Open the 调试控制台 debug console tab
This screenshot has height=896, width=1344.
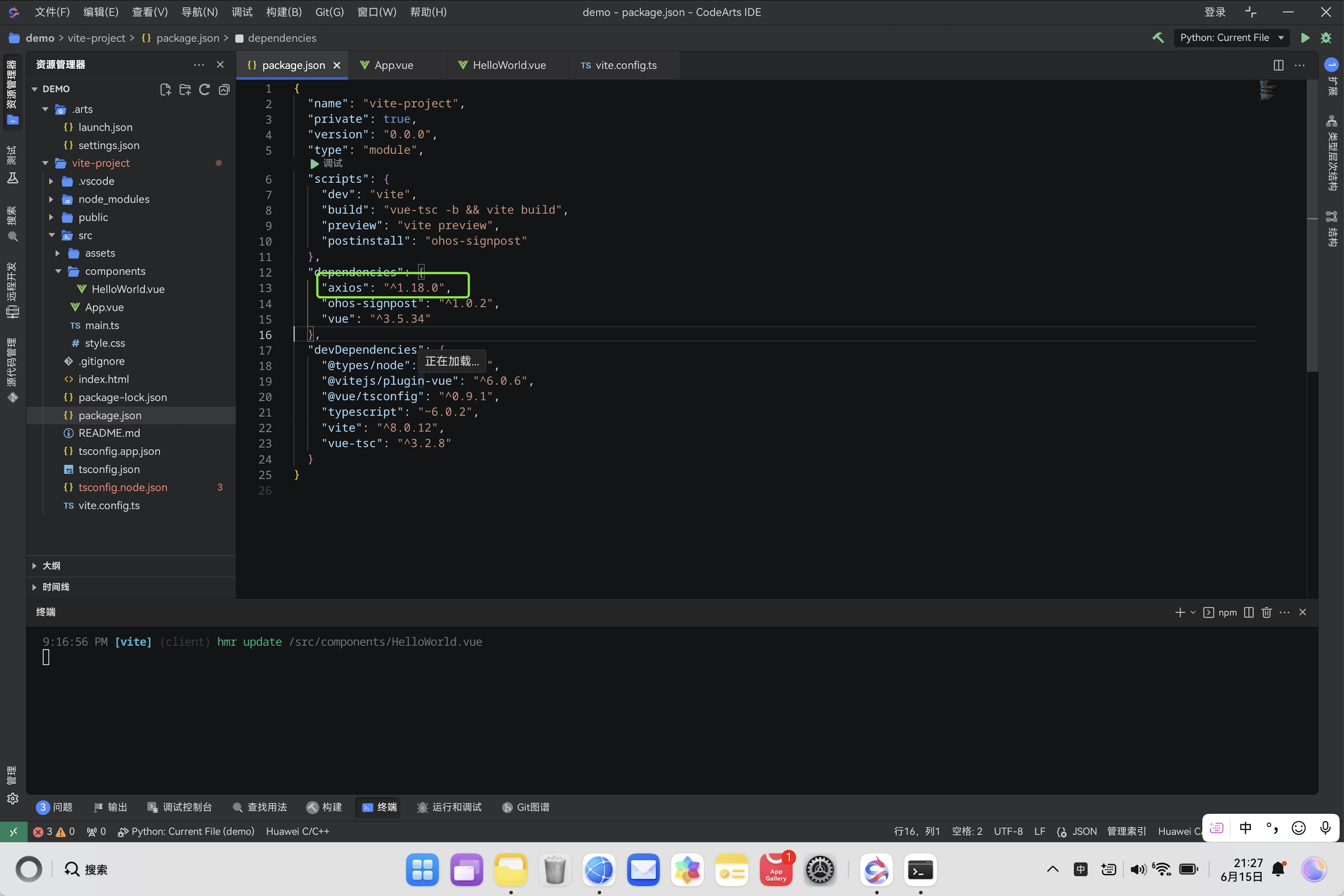tap(180, 807)
